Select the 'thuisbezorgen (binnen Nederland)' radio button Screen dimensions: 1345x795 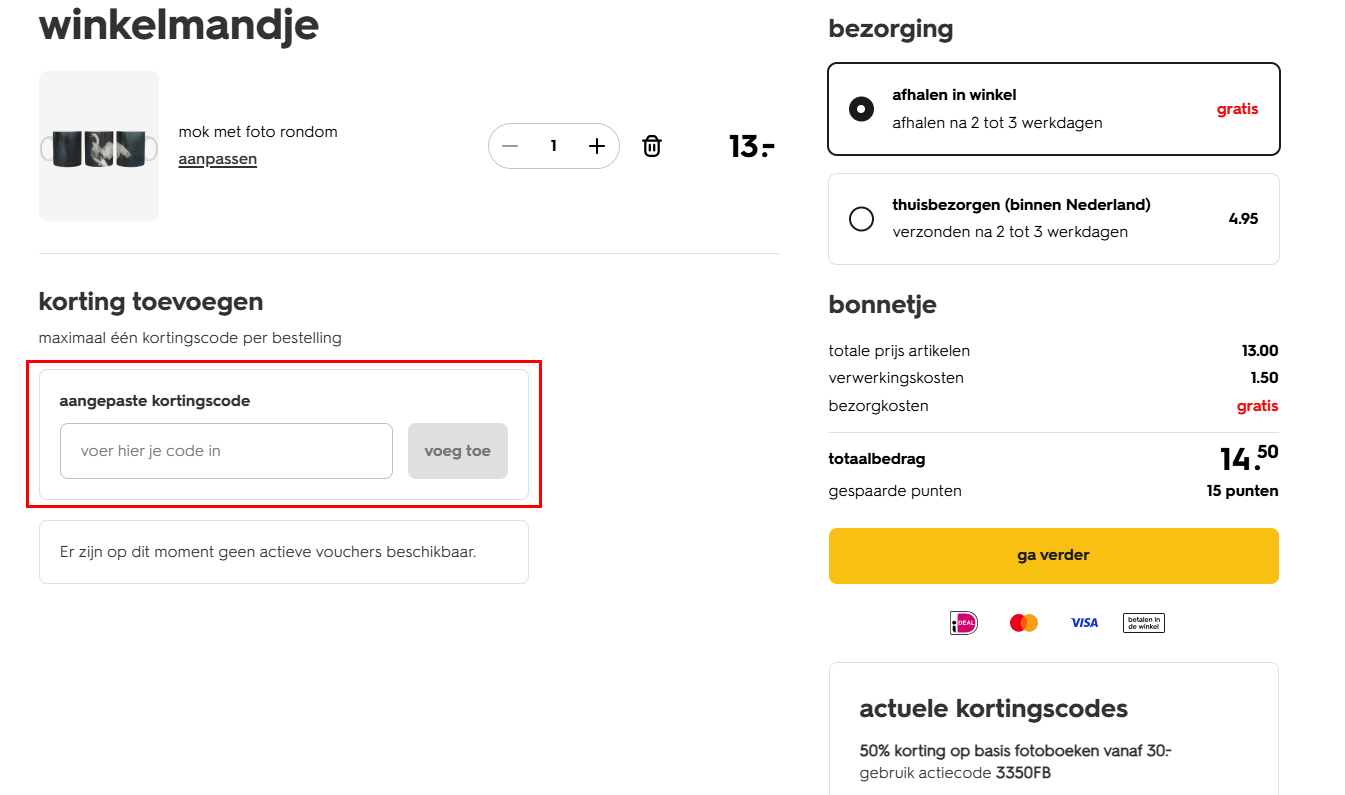pyautogui.click(x=861, y=219)
